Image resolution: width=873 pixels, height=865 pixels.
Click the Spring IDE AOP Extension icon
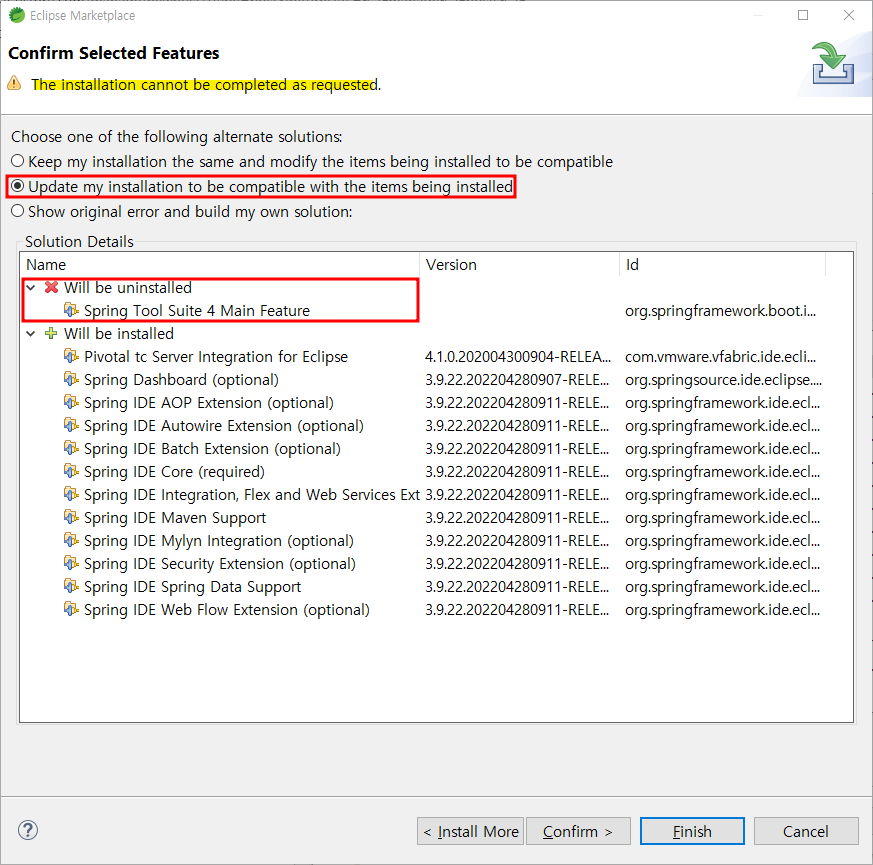point(71,402)
